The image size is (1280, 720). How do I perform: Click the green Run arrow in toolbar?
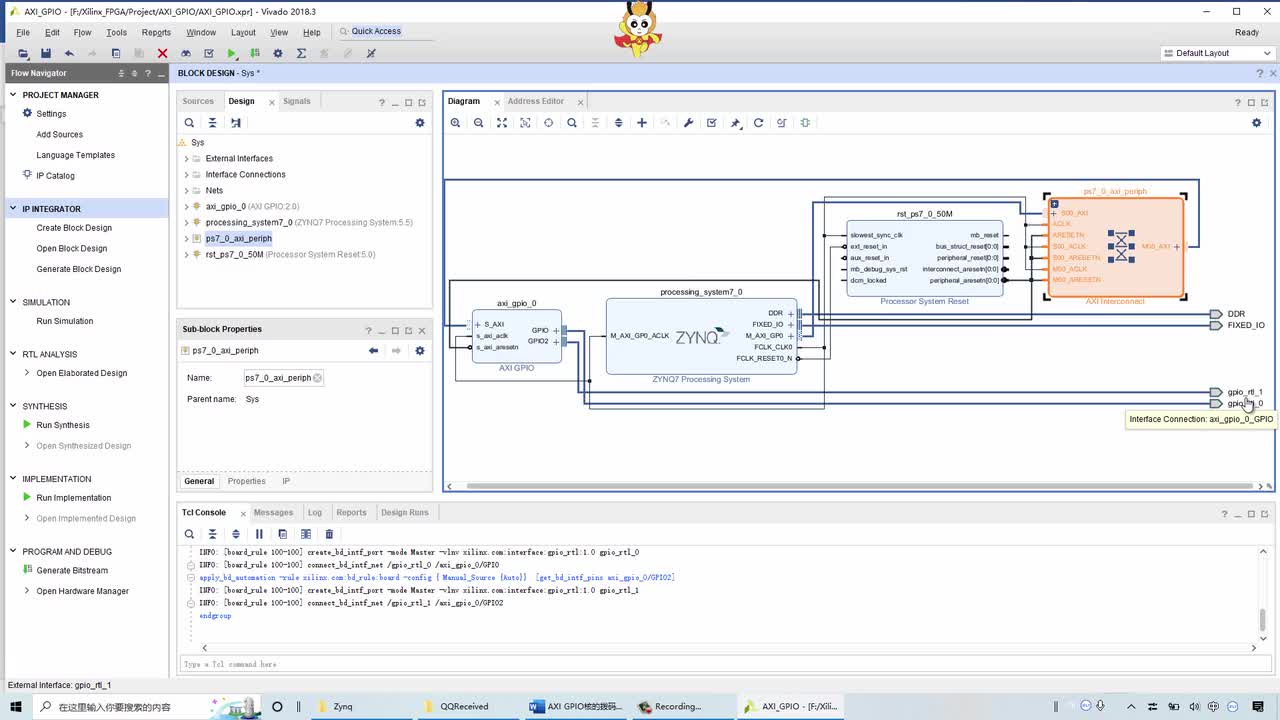click(232, 53)
